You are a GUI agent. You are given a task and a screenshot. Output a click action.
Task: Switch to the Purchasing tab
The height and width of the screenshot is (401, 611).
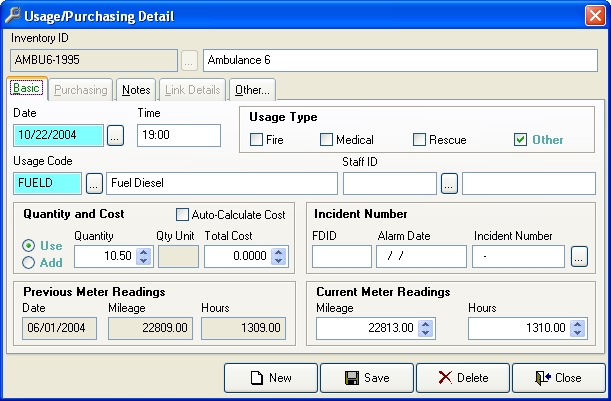pyautogui.click(x=81, y=90)
